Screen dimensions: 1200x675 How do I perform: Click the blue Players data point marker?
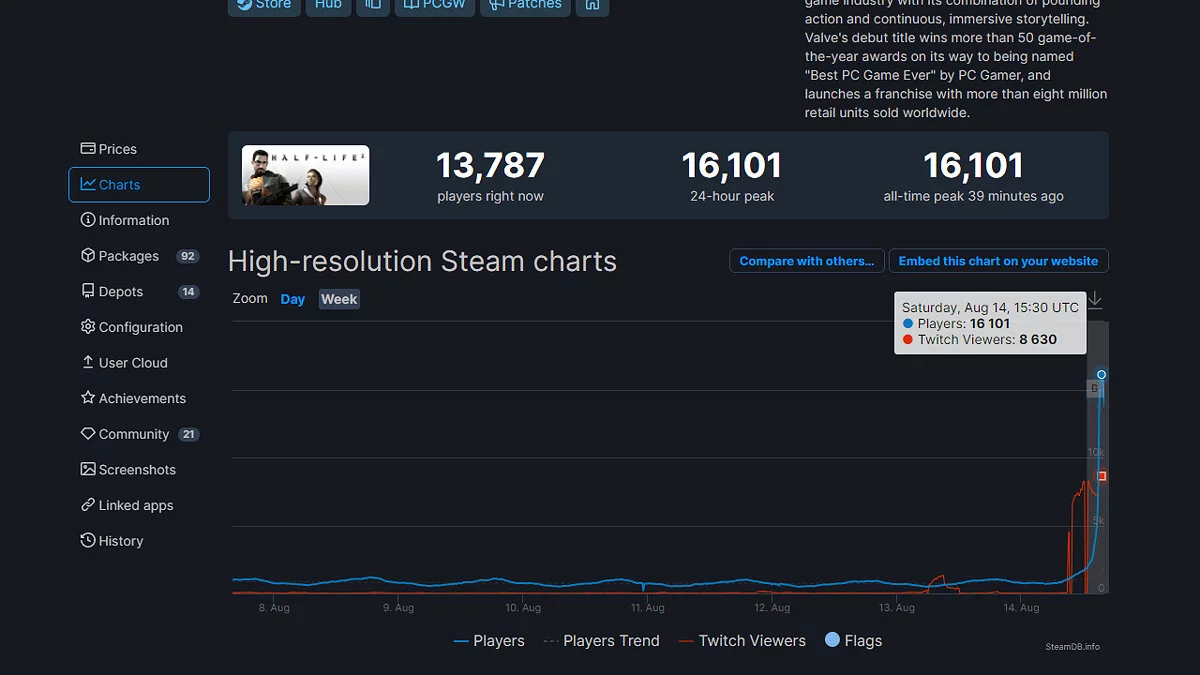pyautogui.click(x=1101, y=375)
